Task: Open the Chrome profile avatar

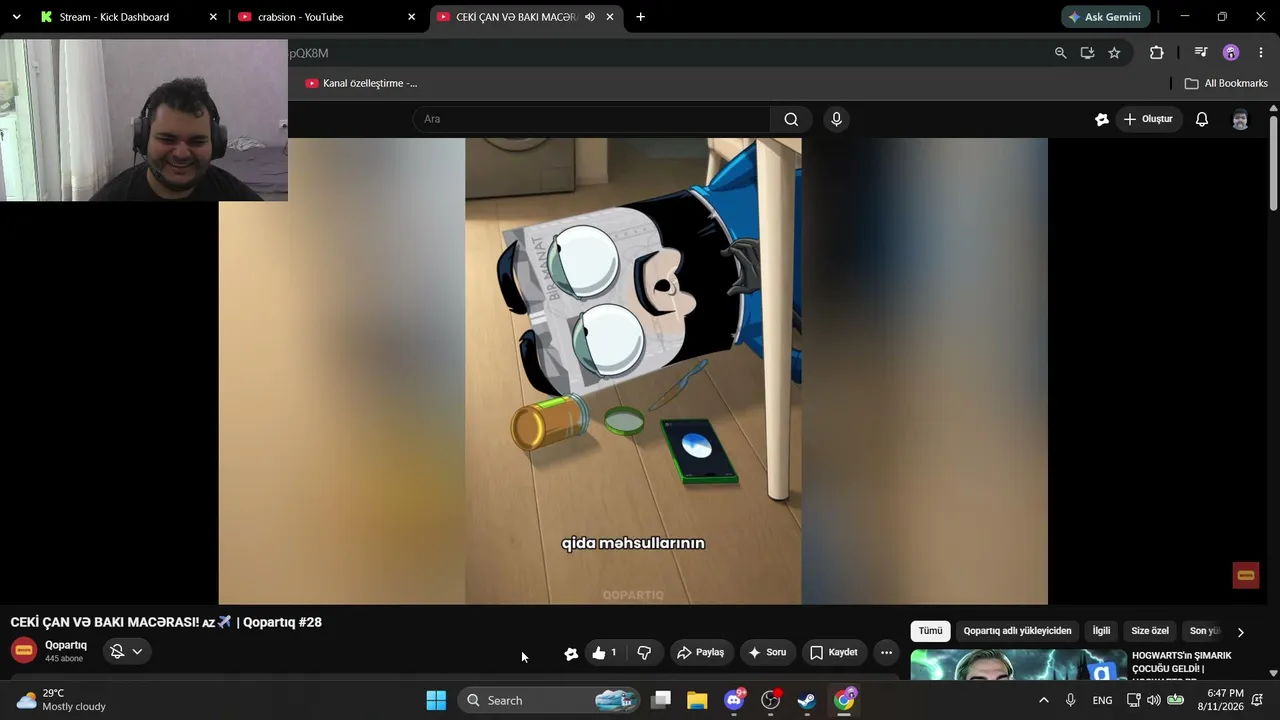Action: 1231,53
